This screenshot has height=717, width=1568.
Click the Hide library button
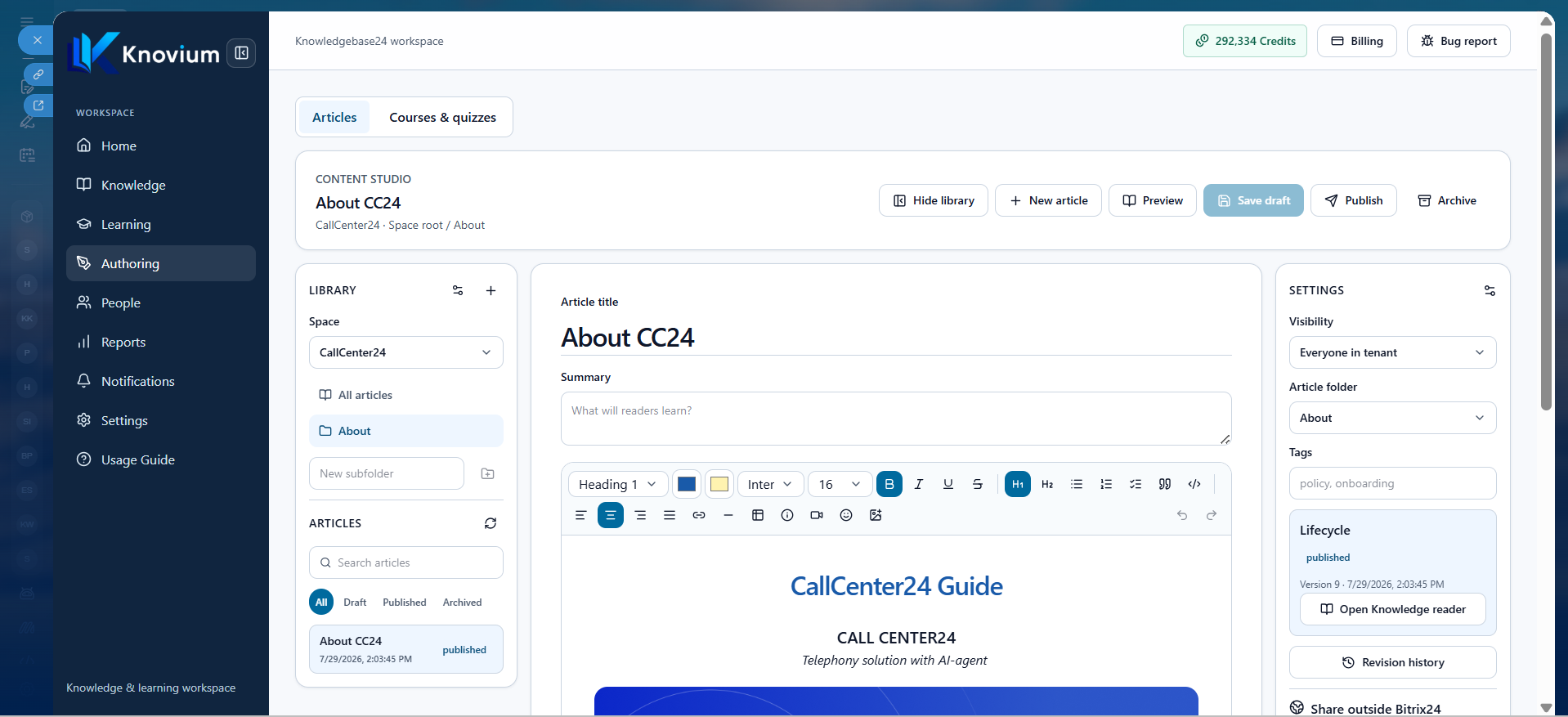934,200
